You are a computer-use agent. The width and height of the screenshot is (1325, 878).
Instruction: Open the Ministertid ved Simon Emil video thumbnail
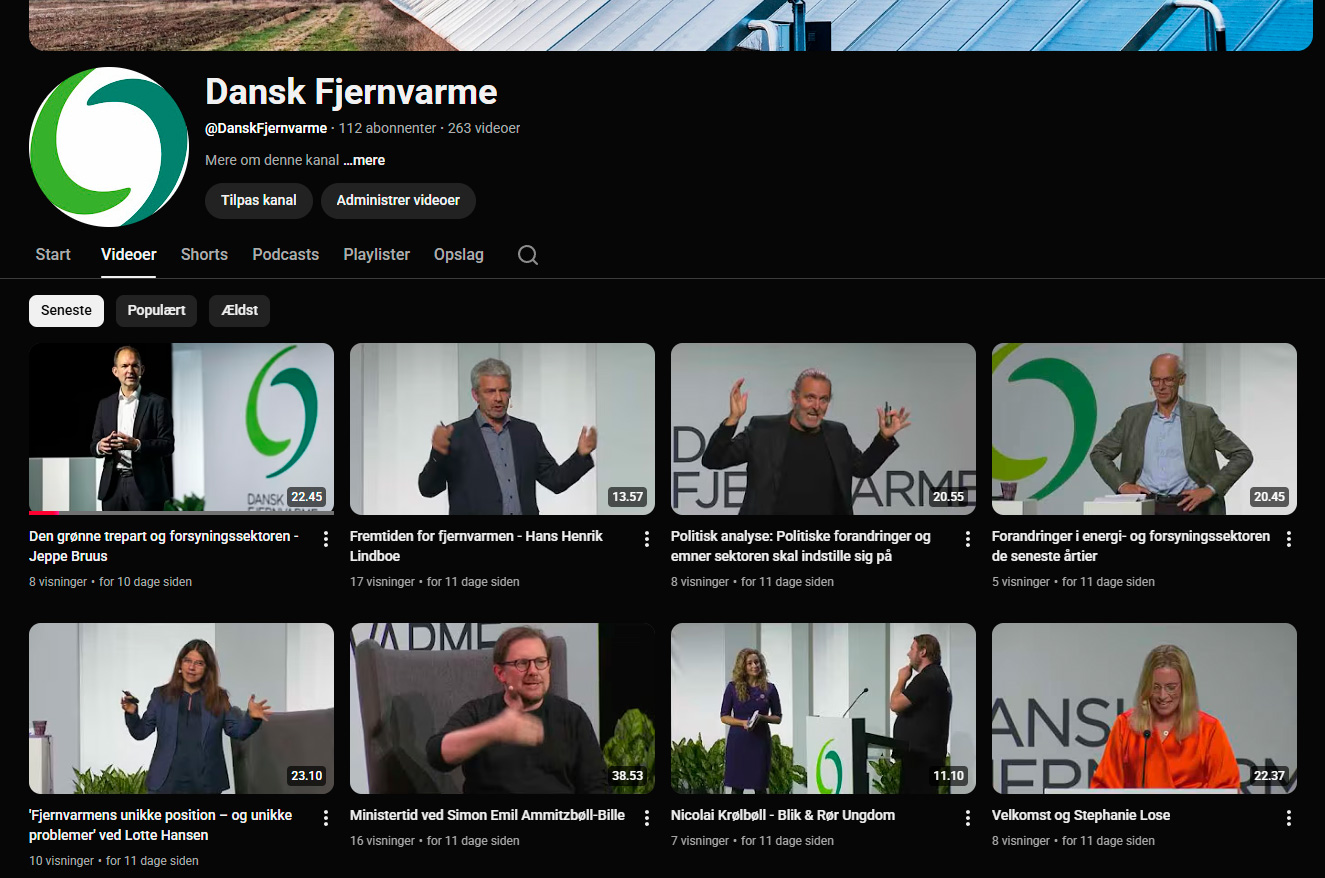point(502,708)
